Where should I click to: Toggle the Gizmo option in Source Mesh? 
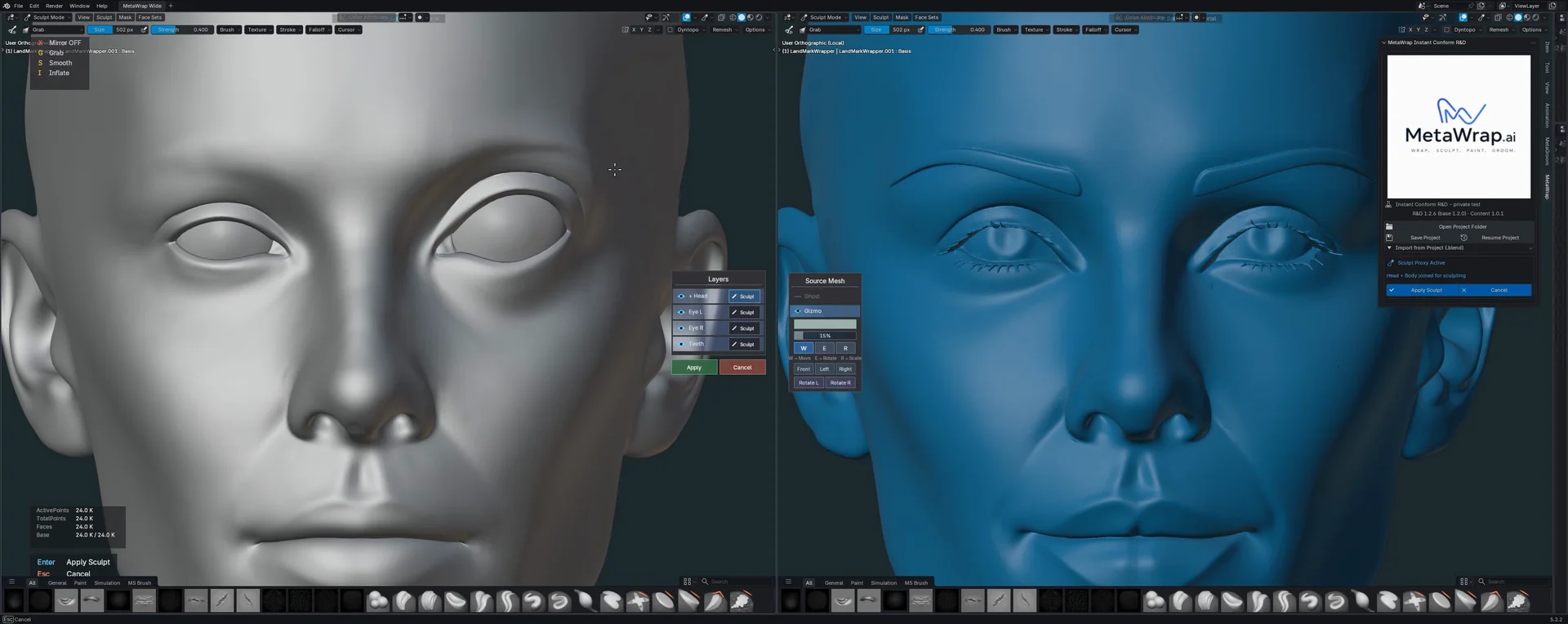pos(825,311)
